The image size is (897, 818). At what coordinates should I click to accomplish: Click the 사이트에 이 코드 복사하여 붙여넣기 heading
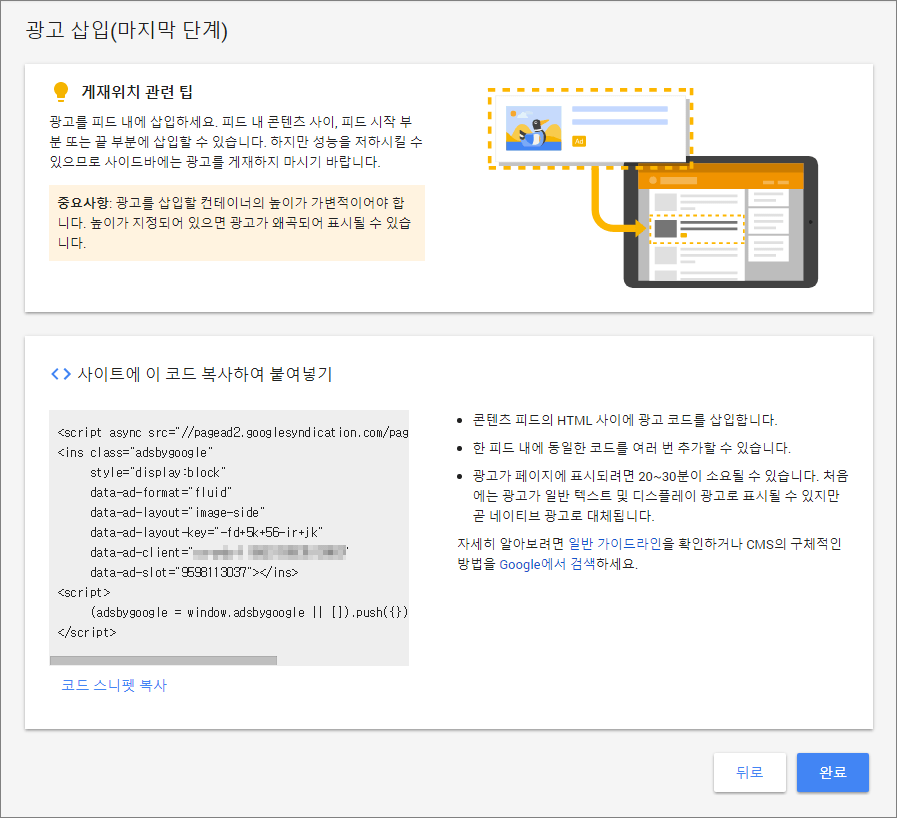205,374
